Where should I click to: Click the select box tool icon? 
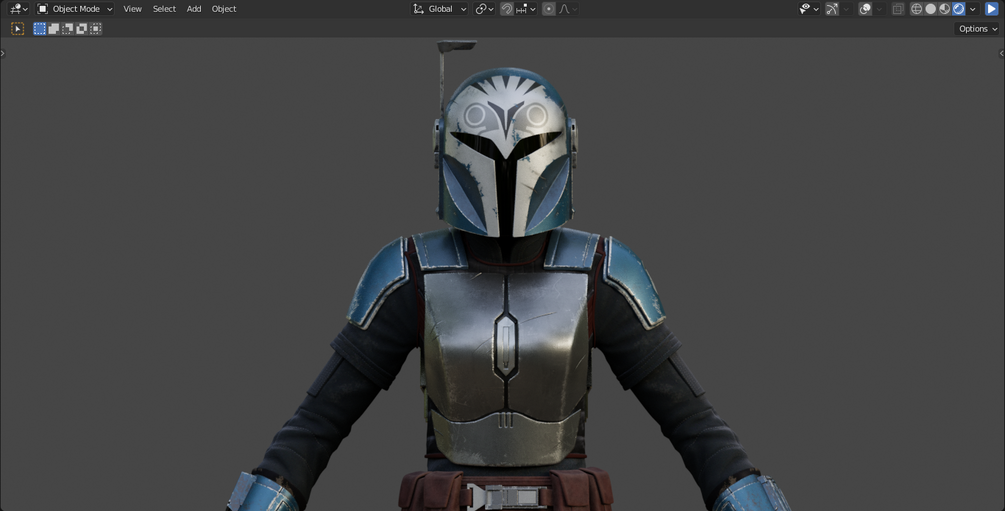pyautogui.click(x=17, y=28)
